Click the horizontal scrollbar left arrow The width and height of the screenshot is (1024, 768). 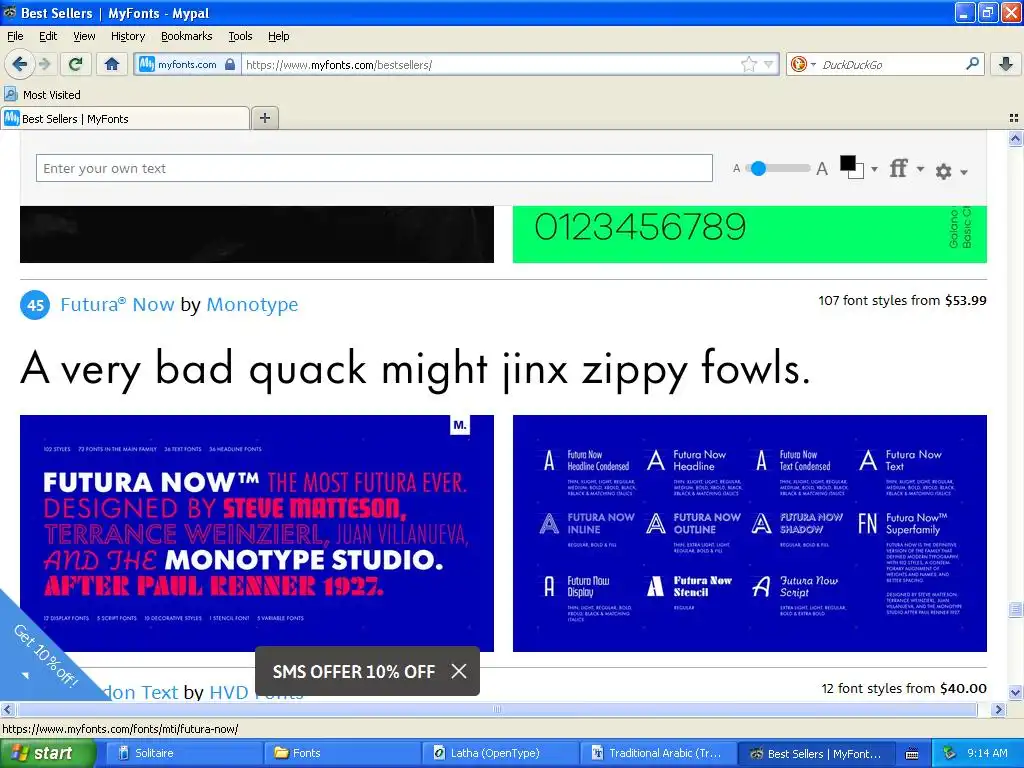7,709
